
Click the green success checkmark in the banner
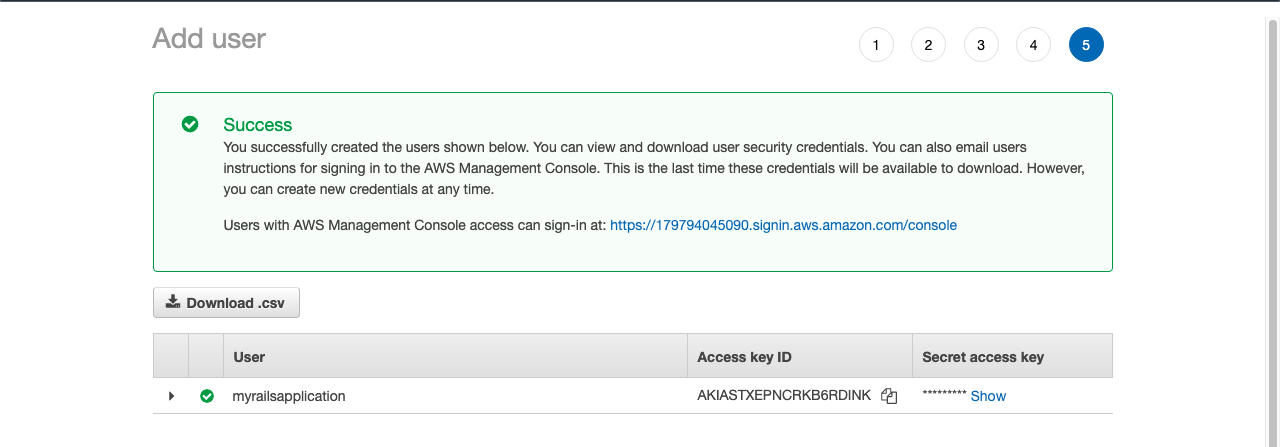190,125
